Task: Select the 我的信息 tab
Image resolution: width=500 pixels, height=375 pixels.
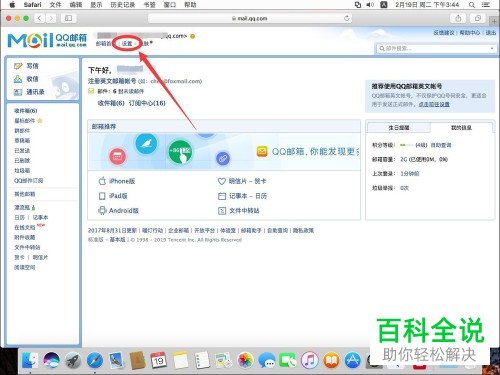Action: 461,128
